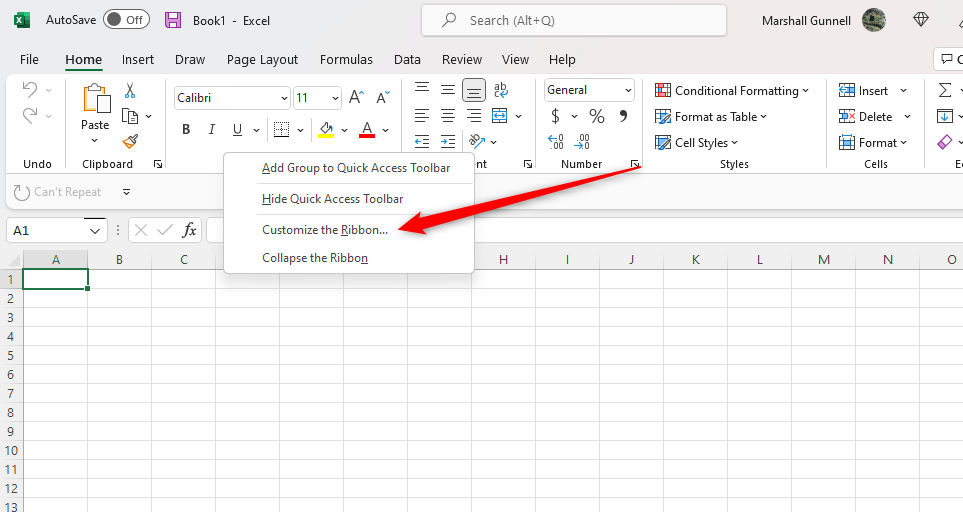Click the Marshall Gunnell account avatar

[874, 20]
